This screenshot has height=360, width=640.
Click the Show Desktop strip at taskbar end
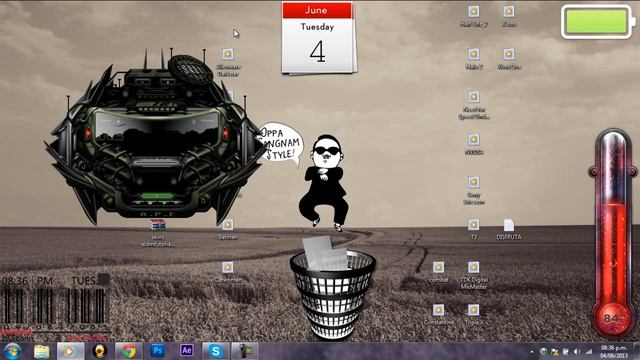pyautogui.click(x=636, y=351)
